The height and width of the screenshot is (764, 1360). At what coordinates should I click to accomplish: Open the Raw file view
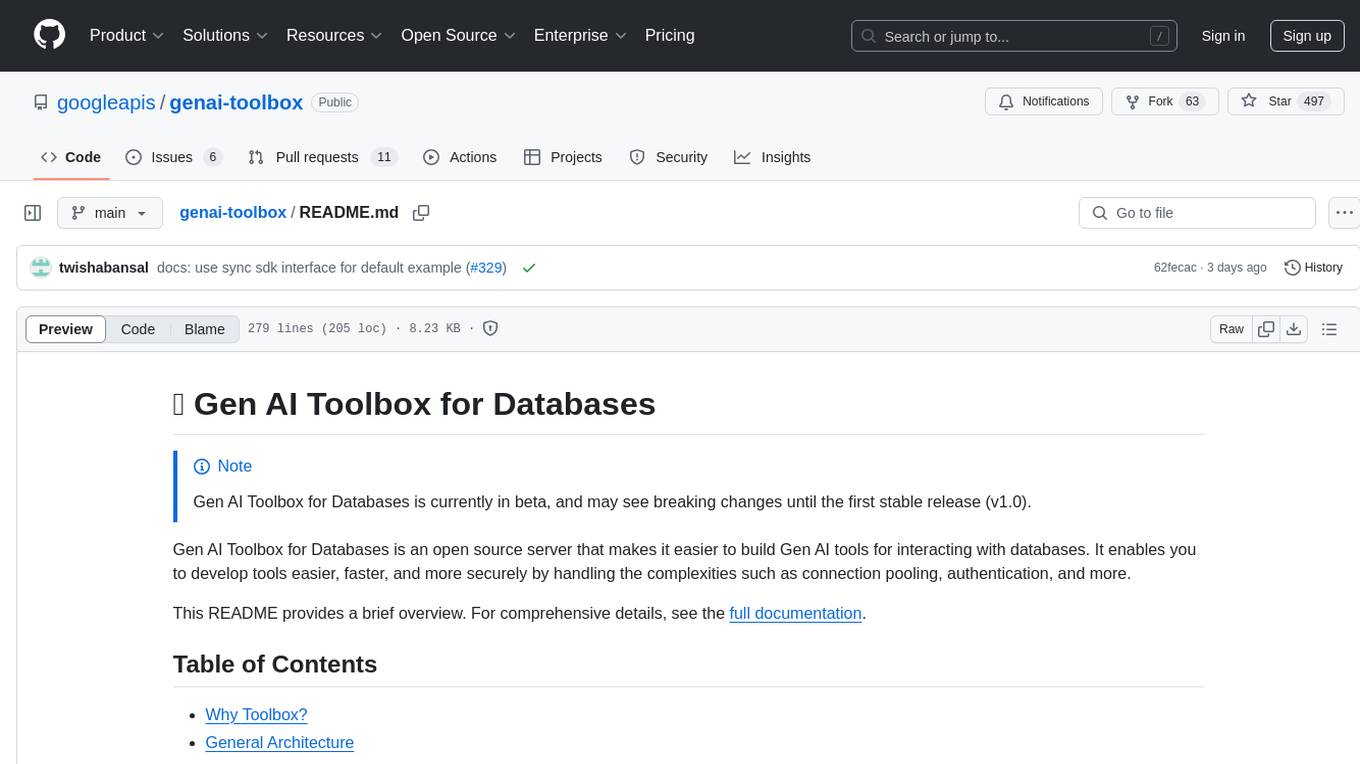click(x=1231, y=329)
